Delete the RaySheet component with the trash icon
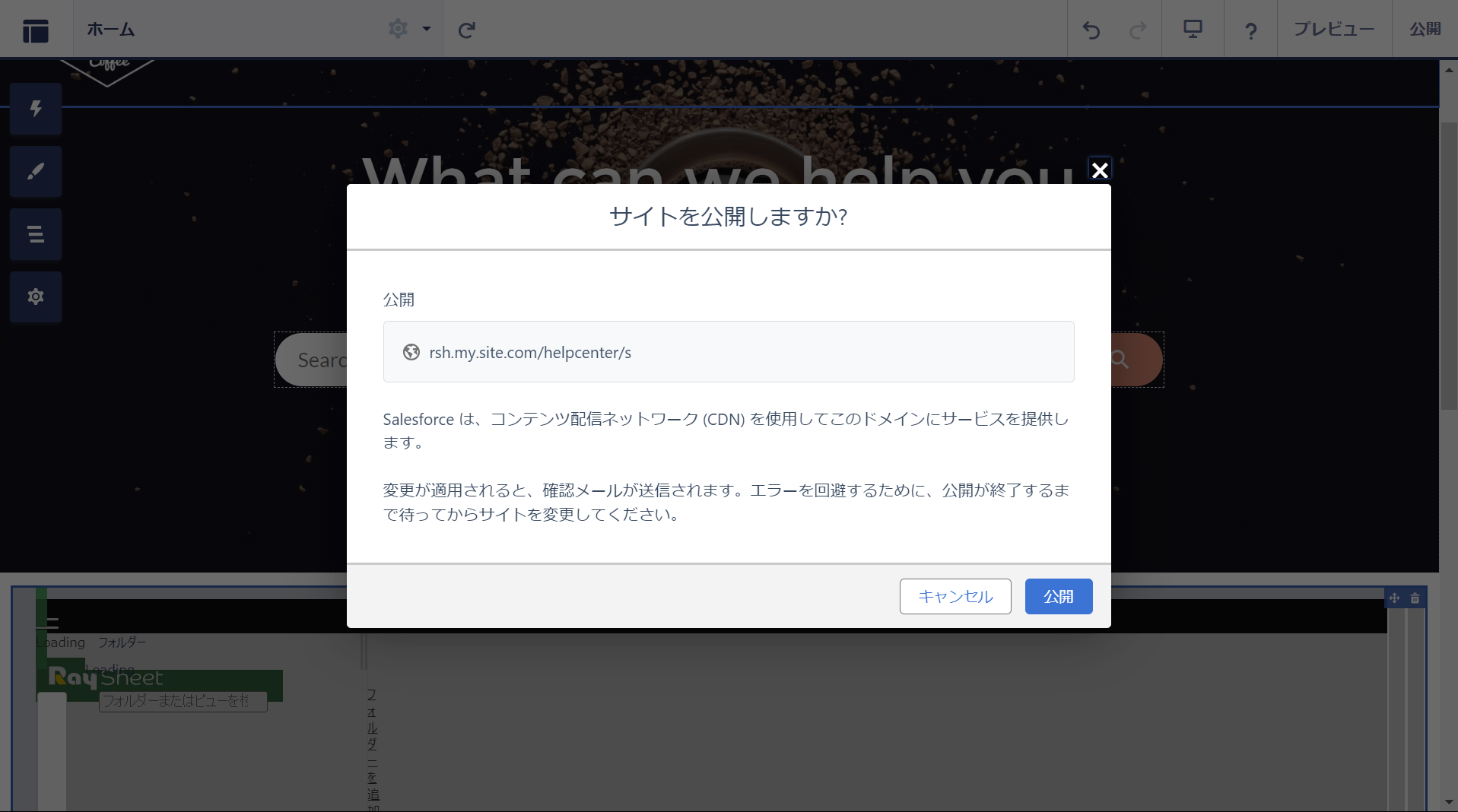This screenshot has height=812, width=1458. [1415, 598]
